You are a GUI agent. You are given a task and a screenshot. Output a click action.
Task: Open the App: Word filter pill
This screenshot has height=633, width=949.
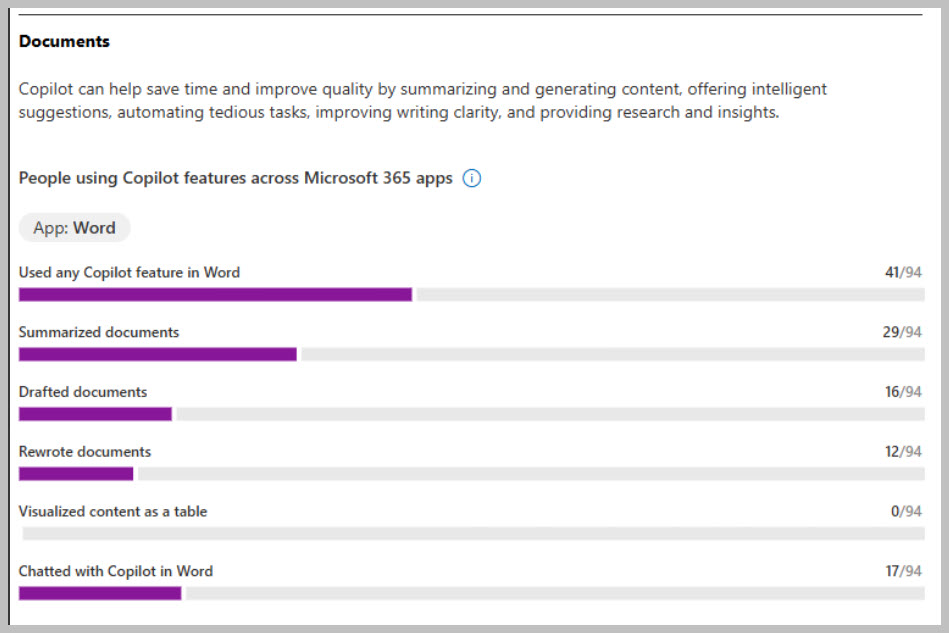(x=75, y=228)
